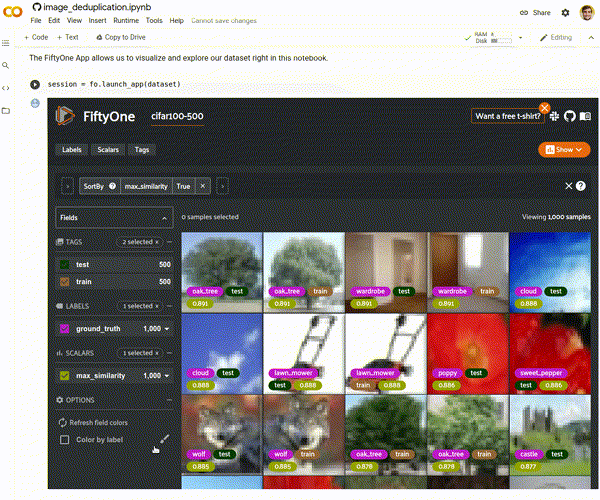This screenshot has height=500, width=600.
Task: Open the wolf test image thumbnail
Action: (222, 435)
